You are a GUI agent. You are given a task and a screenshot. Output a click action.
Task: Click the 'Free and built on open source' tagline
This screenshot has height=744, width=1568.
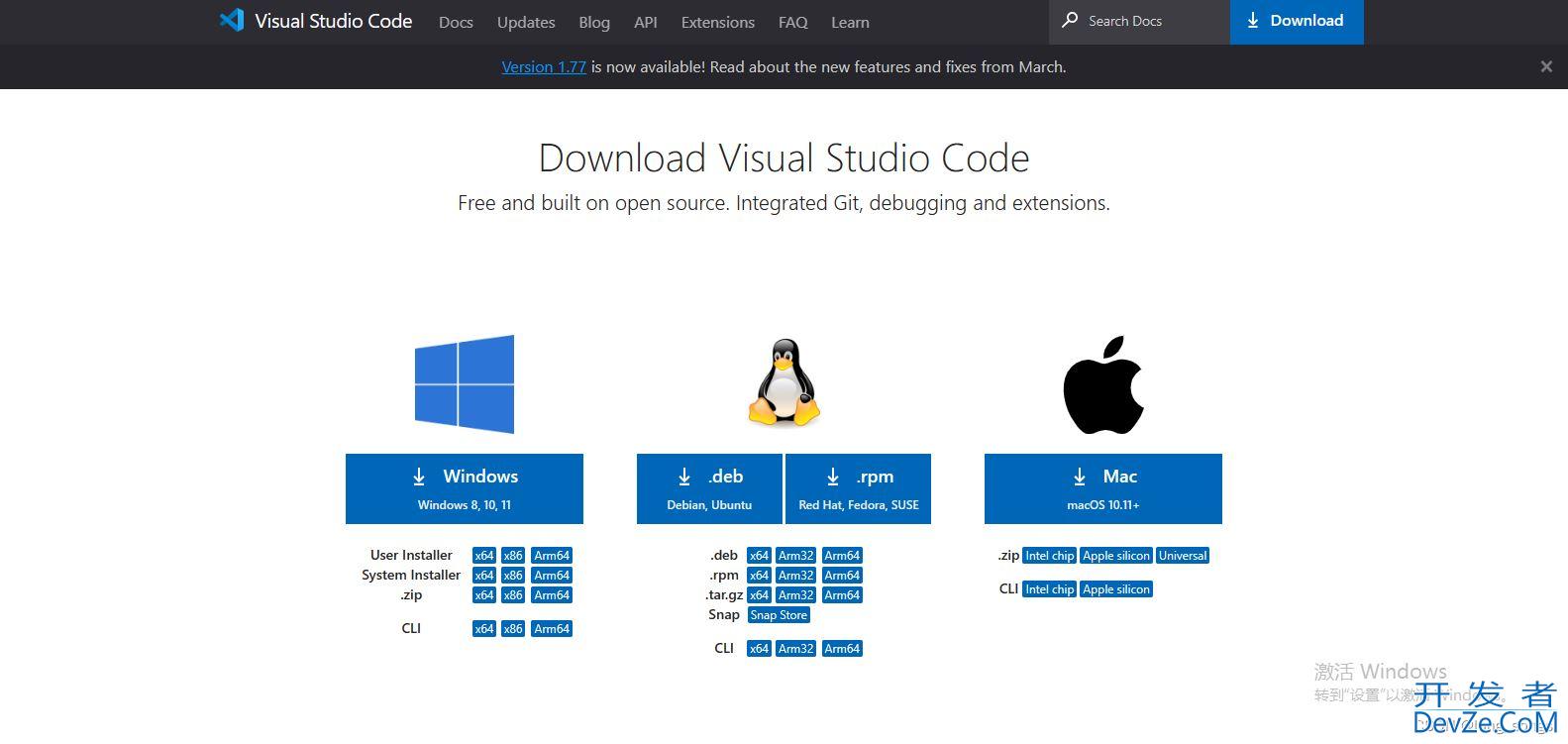tap(784, 203)
